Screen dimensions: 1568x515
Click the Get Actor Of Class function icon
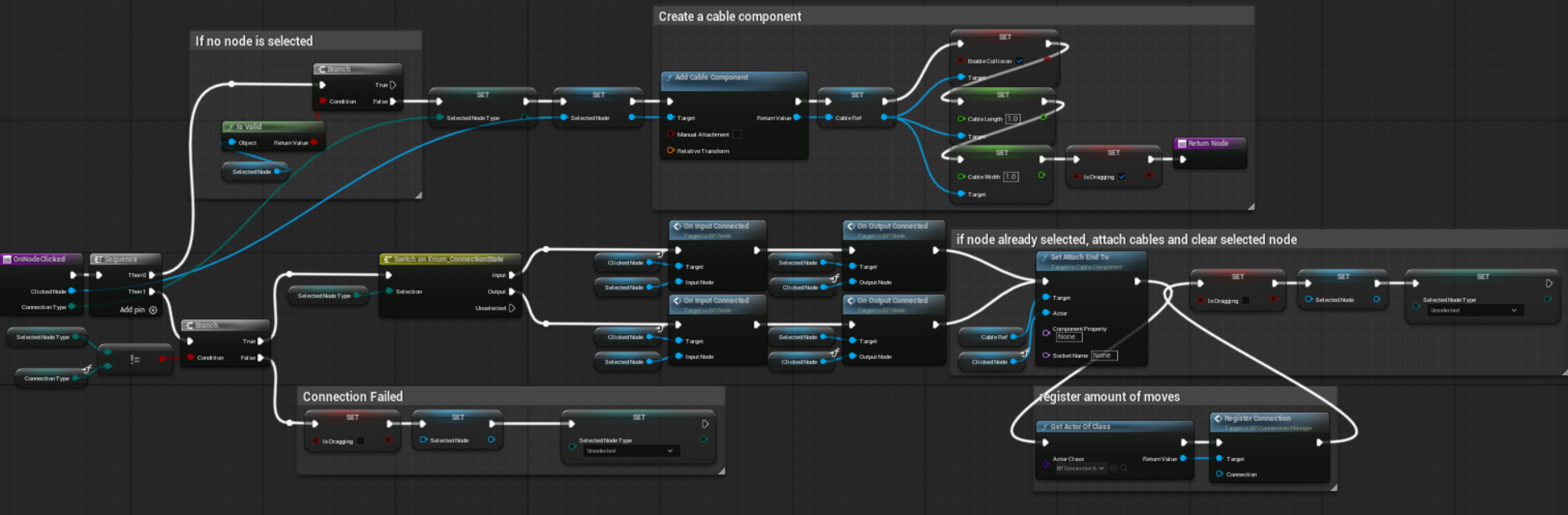tap(1044, 427)
